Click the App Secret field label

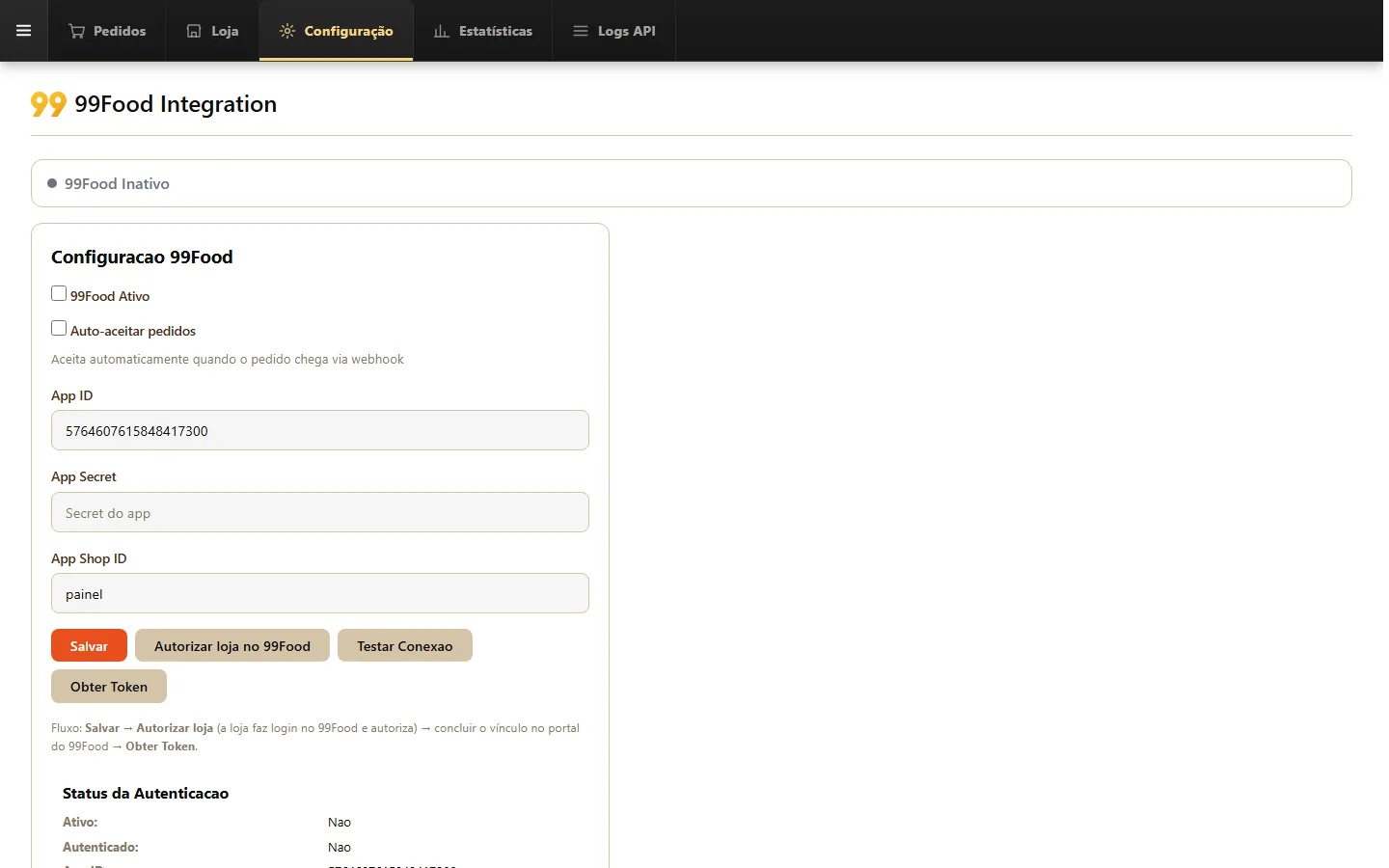tap(84, 476)
